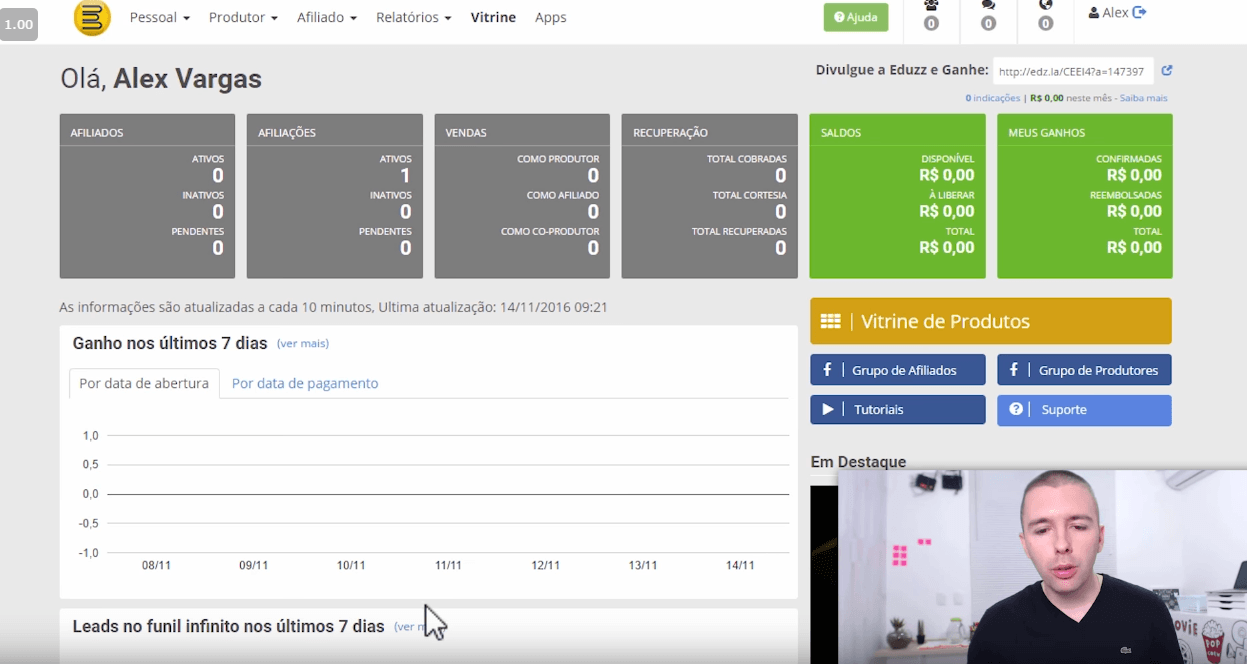The width and height of the screenshot is (1247, 664).
Task: Select the Por data de abertura tab
Action: pos(144,383)
